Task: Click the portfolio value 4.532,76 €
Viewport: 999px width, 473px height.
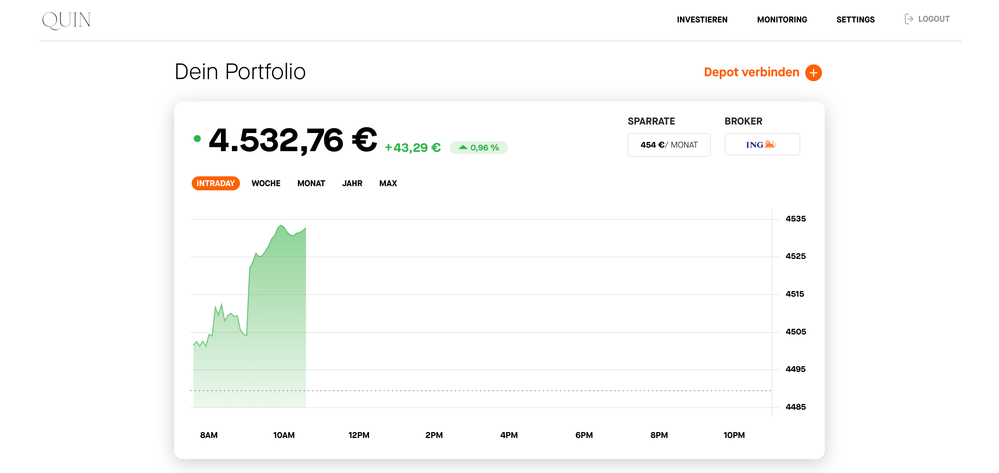Action: pos(291,140)
